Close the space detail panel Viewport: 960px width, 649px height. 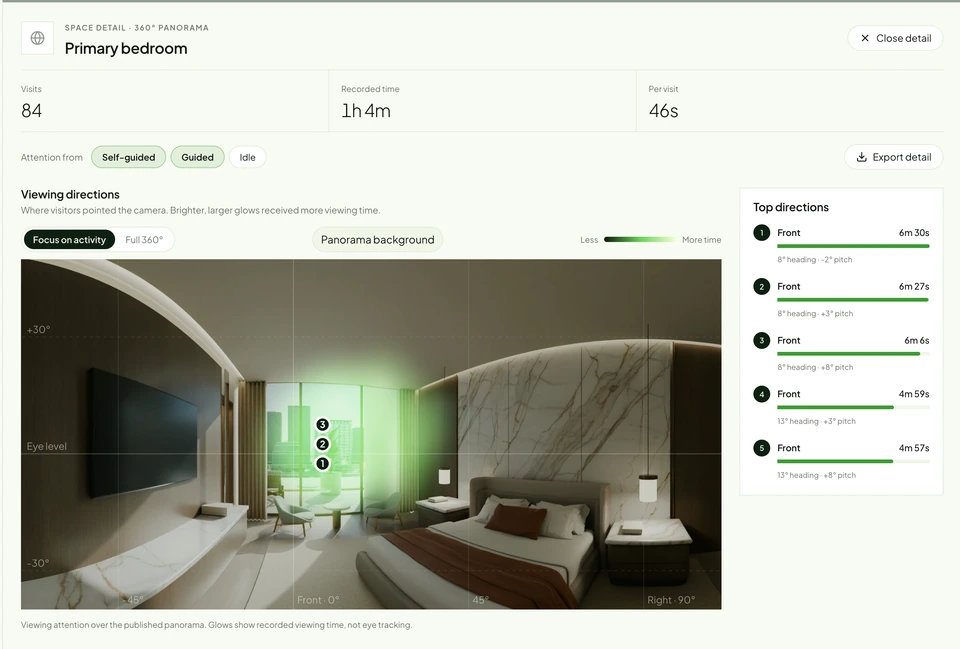895,38
